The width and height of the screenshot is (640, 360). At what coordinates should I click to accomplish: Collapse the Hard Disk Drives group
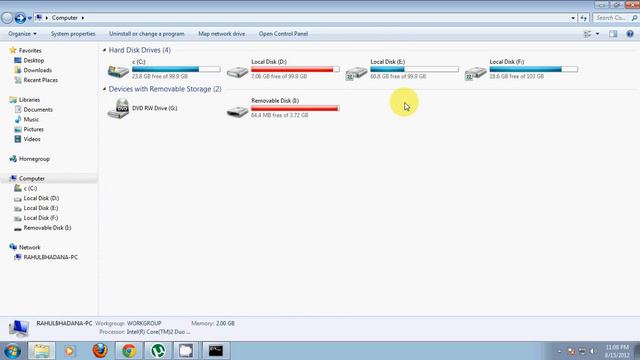click(104, 50)
